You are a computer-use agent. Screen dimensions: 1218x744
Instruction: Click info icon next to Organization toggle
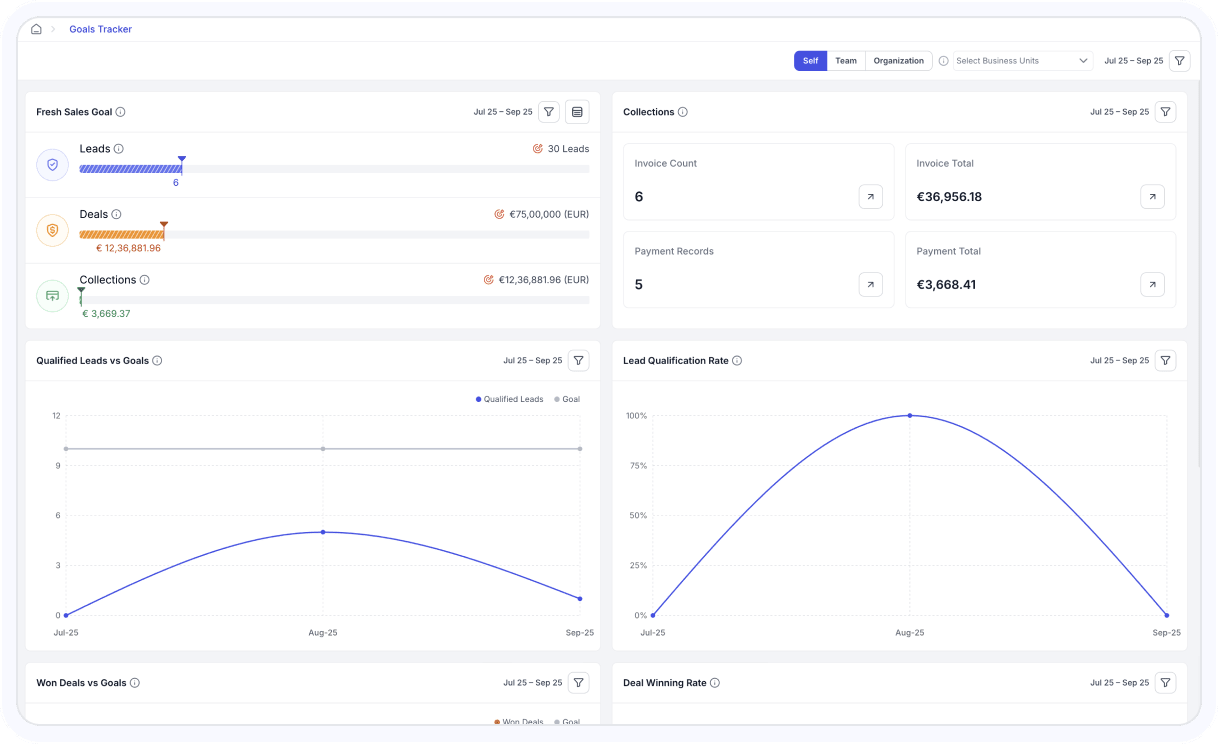[943, 61]
